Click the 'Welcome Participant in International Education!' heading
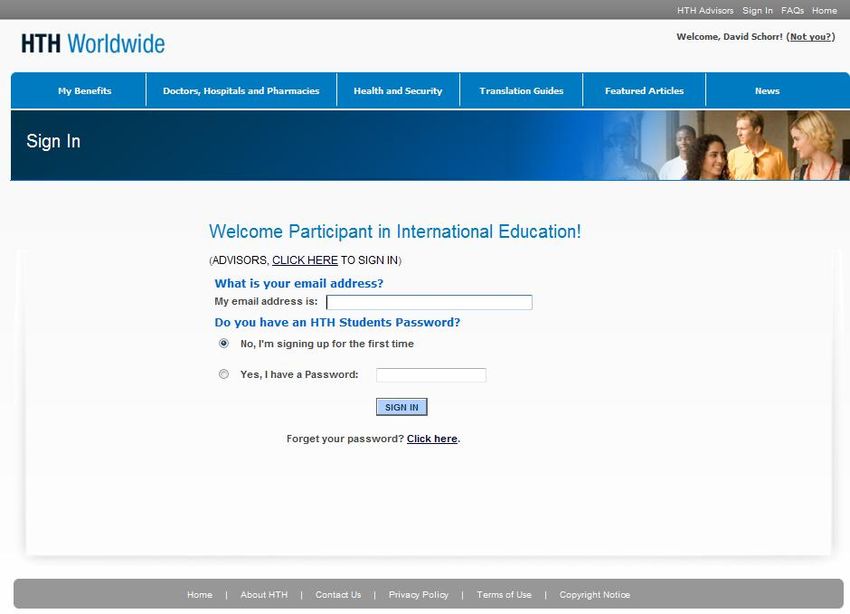This screenshot has width=850, height=614. [395, 231]
